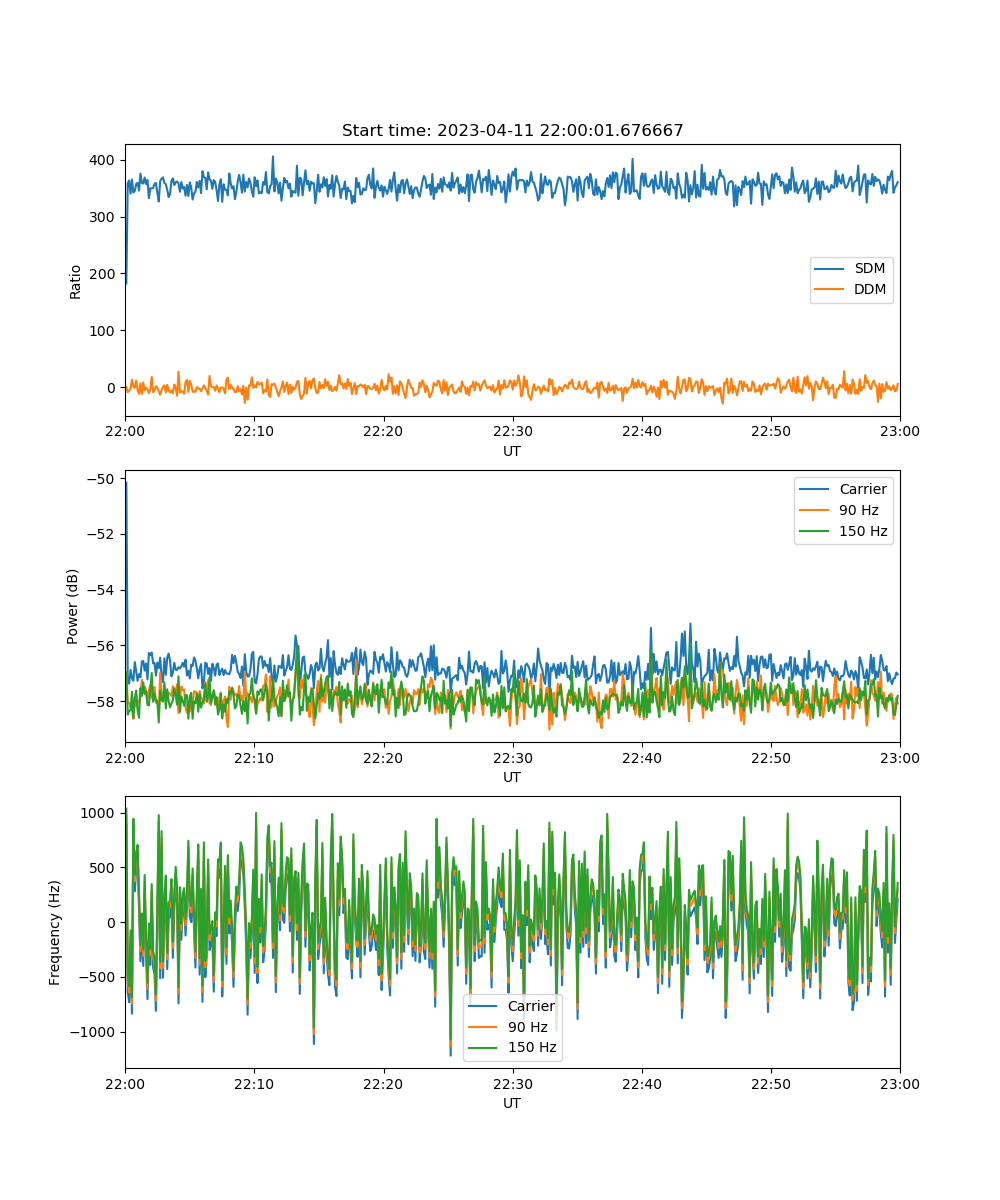Click the 22:00 tick under the Power plot
Screen dimensions: 1000x1200
[125, 757]
